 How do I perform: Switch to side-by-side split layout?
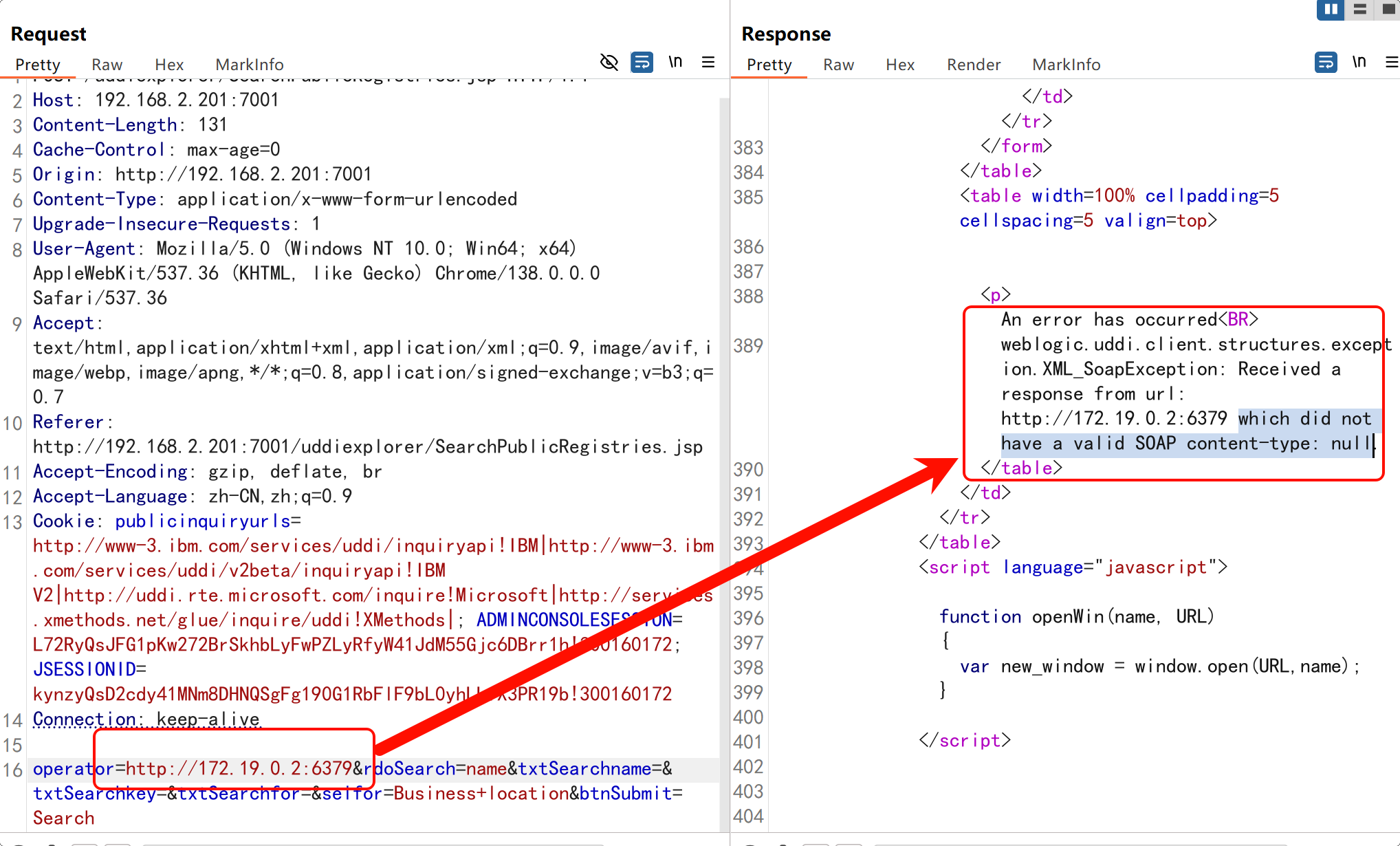coord(1331,10)
